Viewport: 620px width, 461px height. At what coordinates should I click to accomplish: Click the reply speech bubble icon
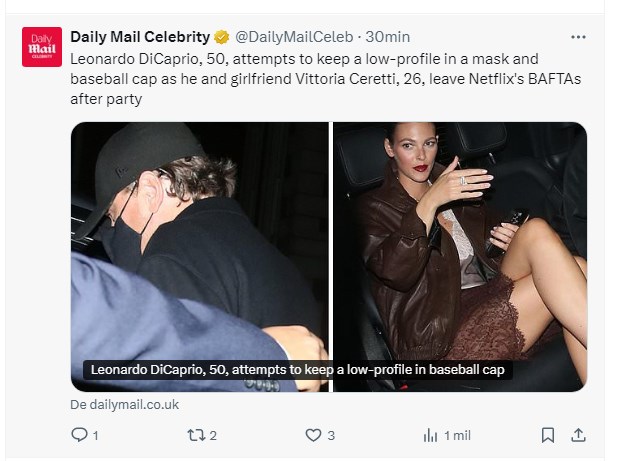pos(80,435)
